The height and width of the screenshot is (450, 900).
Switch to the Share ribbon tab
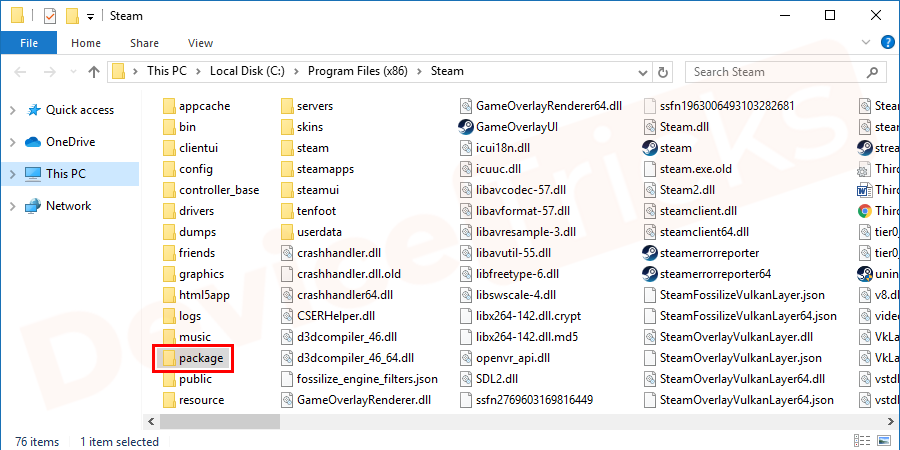click(x=145, y=43)
